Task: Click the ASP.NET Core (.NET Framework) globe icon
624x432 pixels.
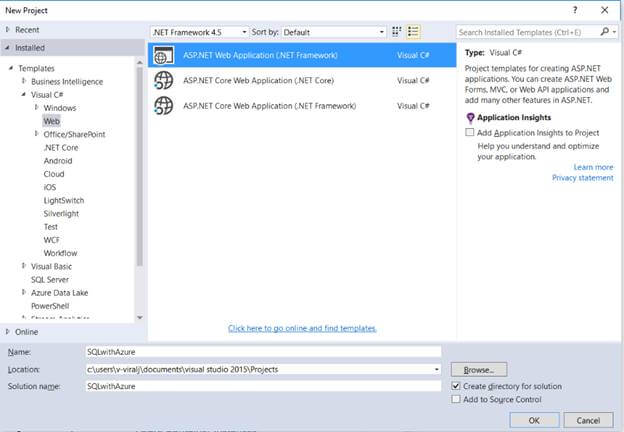Action: (164, 106)
